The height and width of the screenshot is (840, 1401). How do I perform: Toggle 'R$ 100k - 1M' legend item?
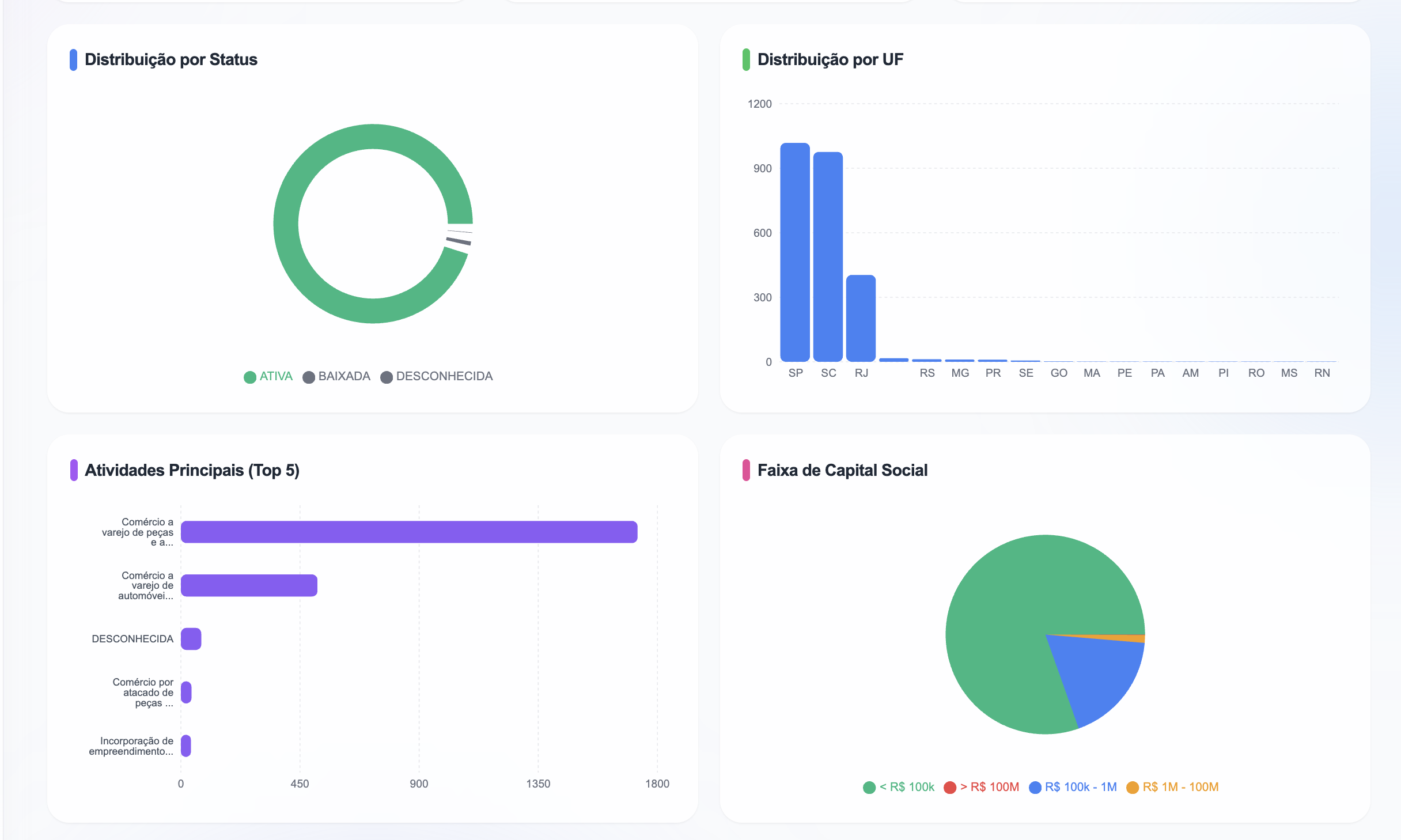coord(1073,787)
